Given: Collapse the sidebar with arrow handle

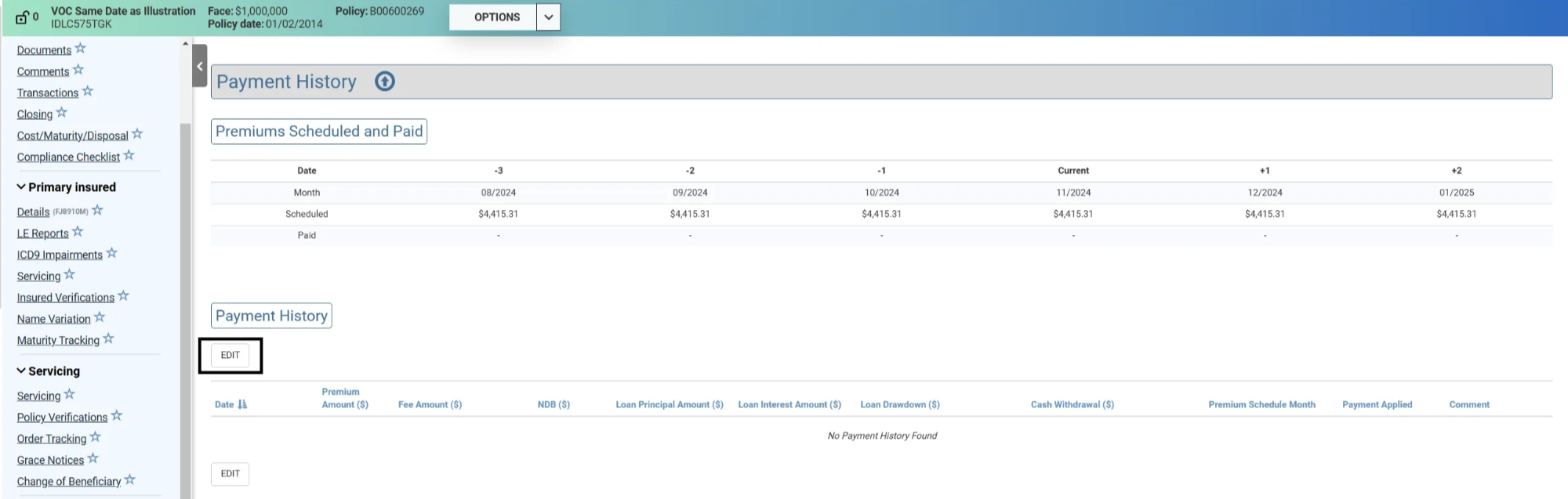Looking at the screenshot, I should [199, 67].
